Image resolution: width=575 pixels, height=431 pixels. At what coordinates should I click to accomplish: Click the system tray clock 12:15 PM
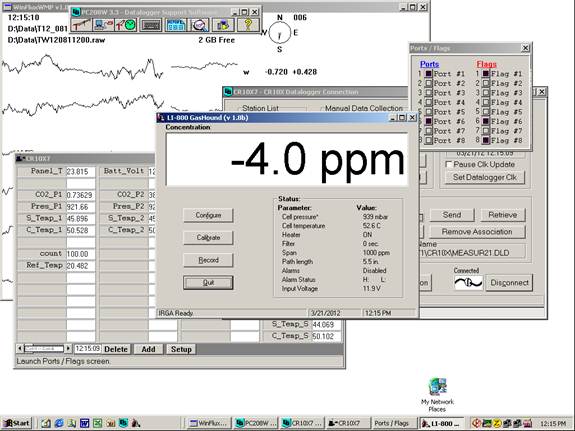[x=553, y=424]
